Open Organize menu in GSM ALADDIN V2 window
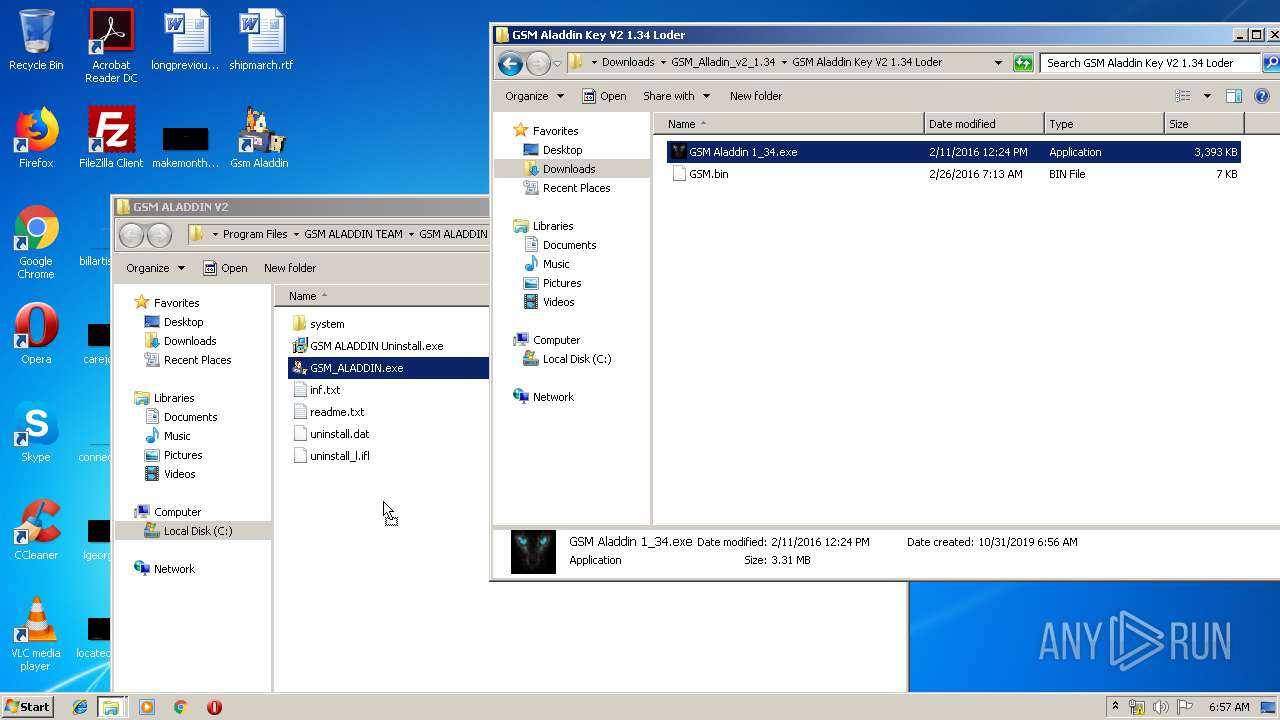The height and width of the screenshot is (720, 1280). [155, 268]
